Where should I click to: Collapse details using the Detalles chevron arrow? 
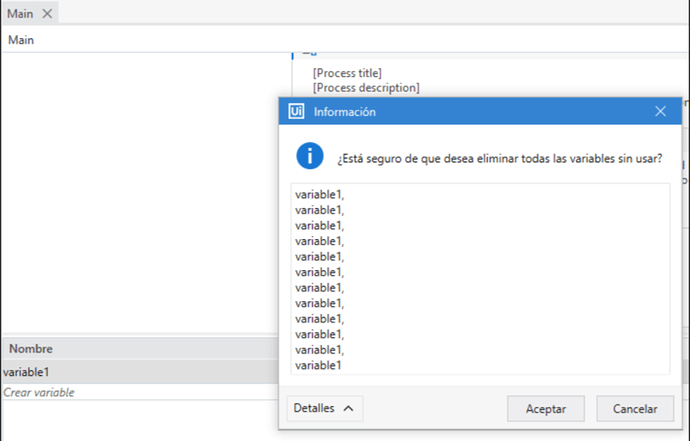tap(348, 408)
